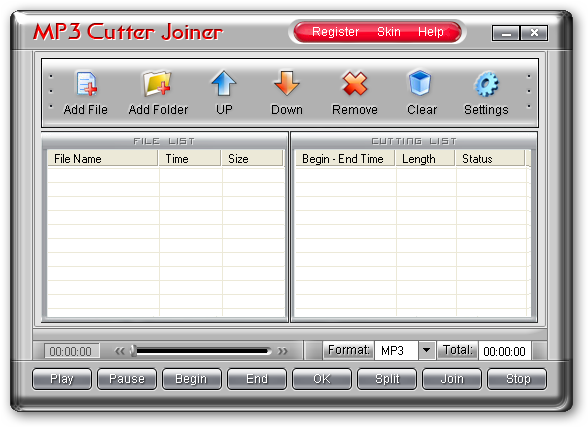Start playback with the Play button
Viewport: 588px width, 427px height.
pos(62,379)
